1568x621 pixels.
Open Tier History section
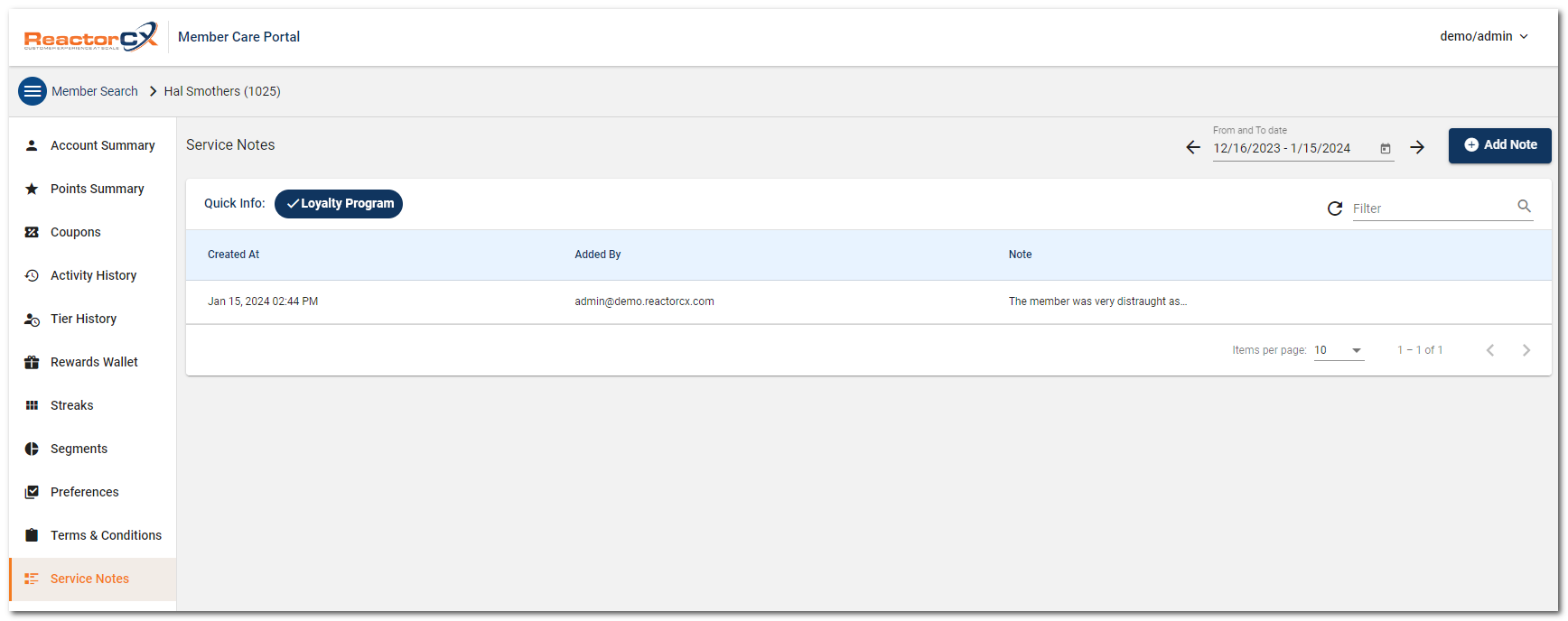(83, 319)
